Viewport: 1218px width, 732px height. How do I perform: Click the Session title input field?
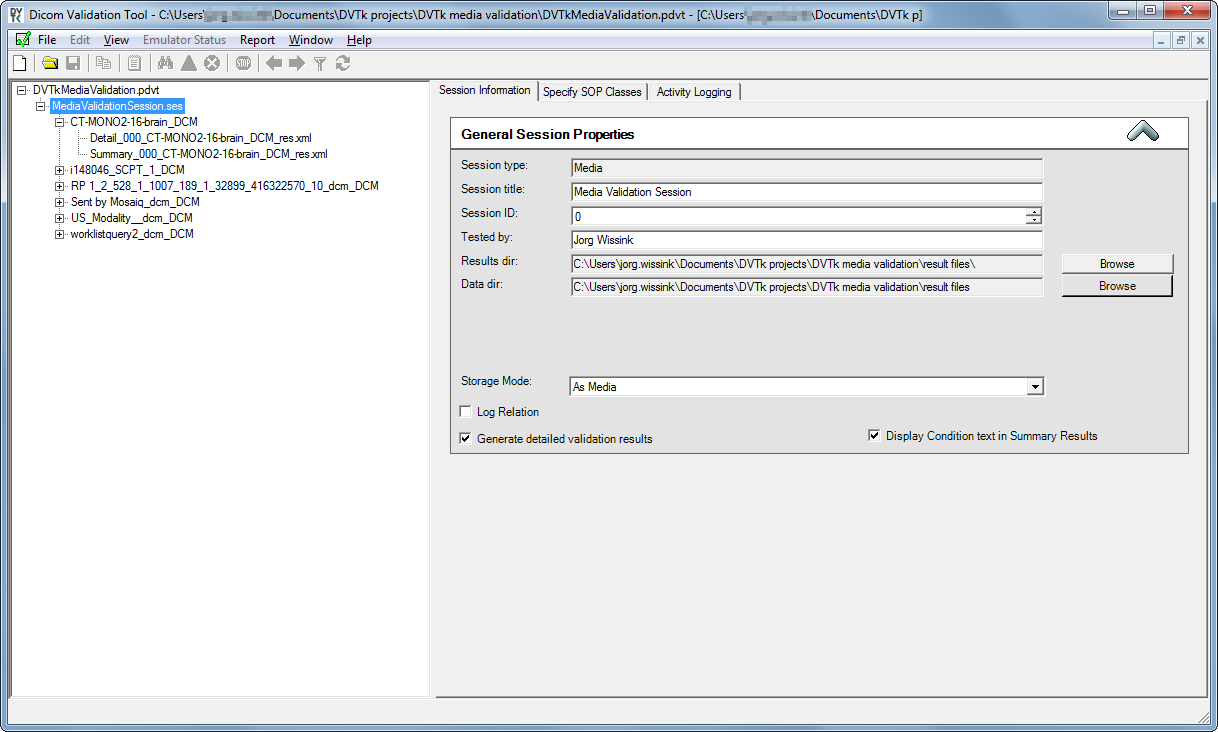coord(806,192)
